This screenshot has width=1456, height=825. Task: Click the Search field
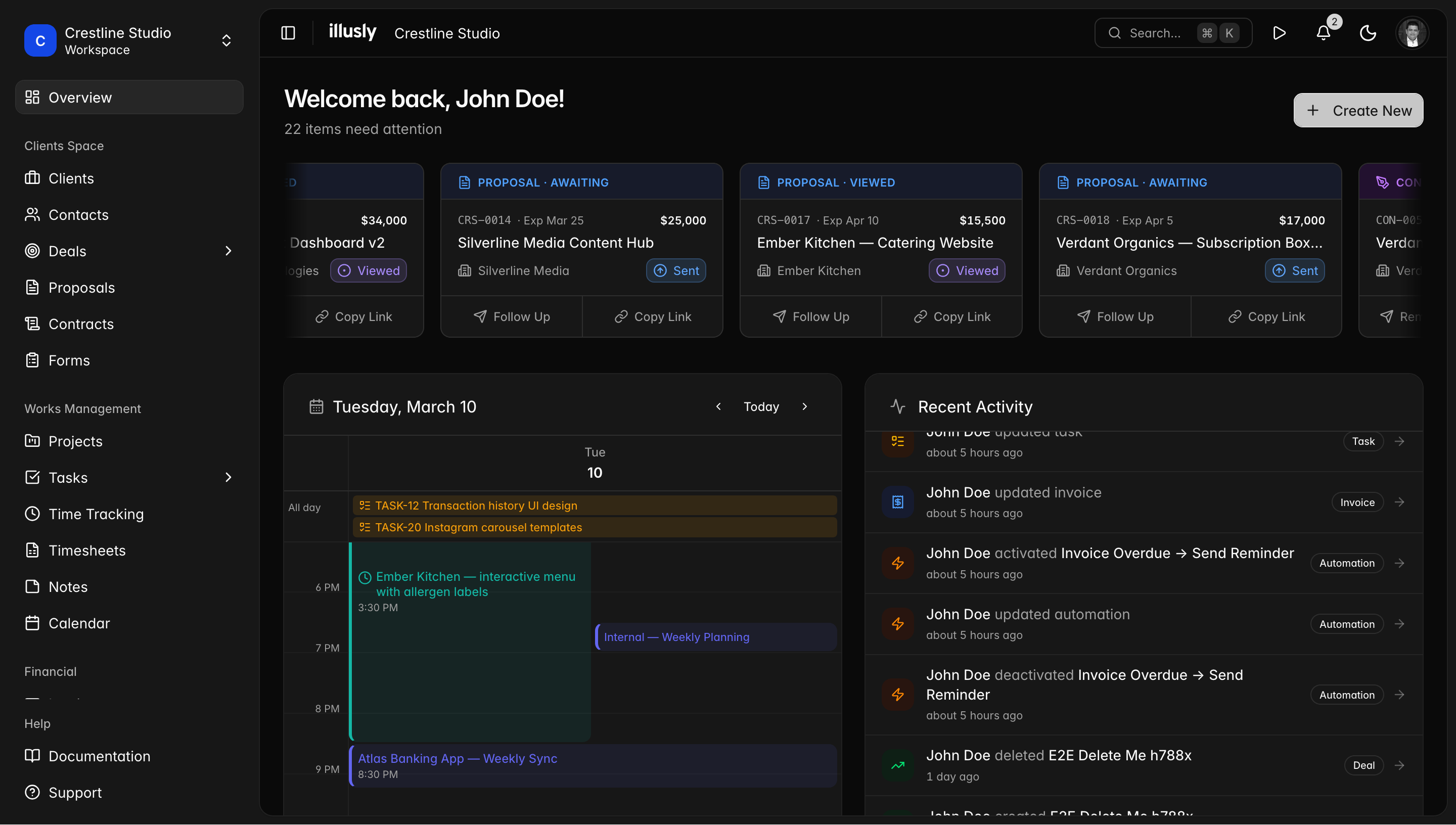pos(1173,33)
